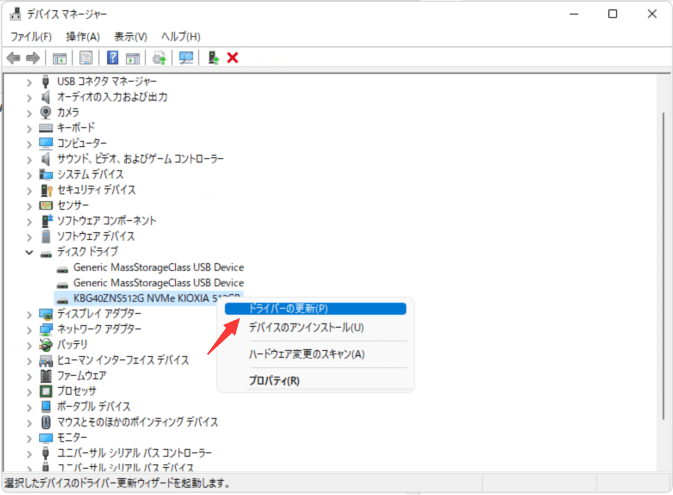Click the key icon beside セキュリティ デバイス
The height and width of the screenshot is (495, 673).
[46, 190]
